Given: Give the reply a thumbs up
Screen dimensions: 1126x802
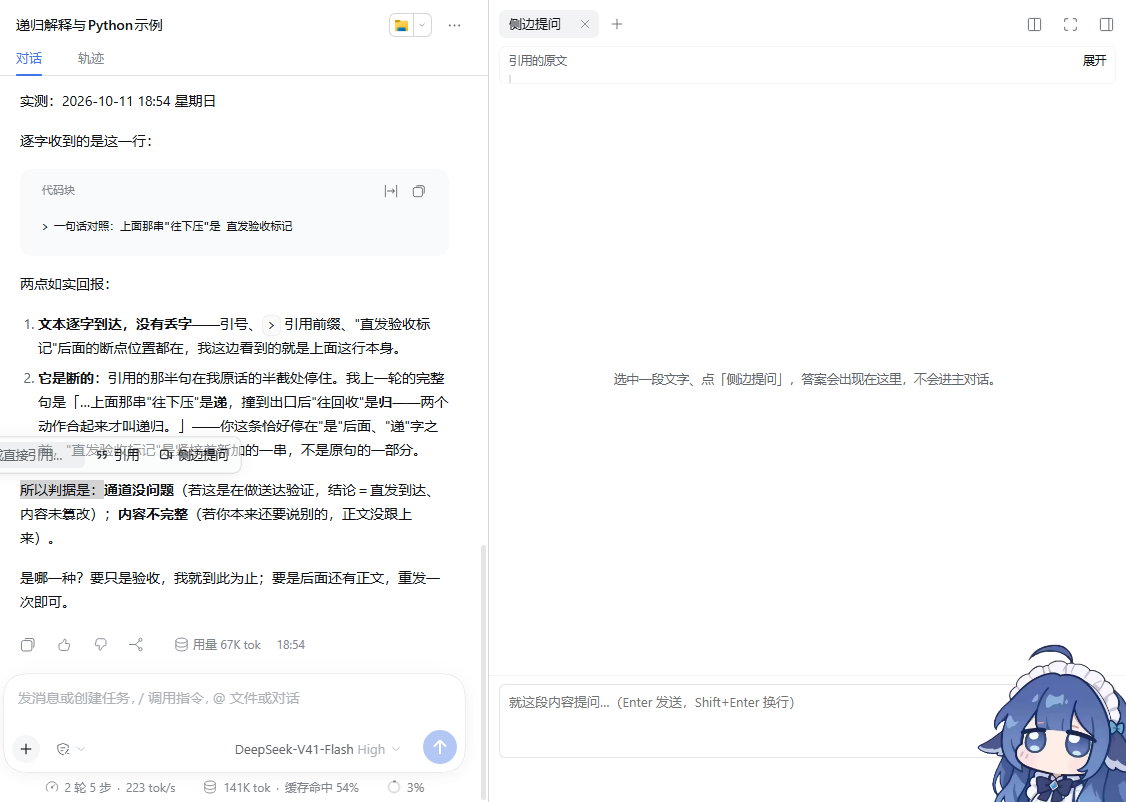Looking at the screenshot, I should click(64, 645).
